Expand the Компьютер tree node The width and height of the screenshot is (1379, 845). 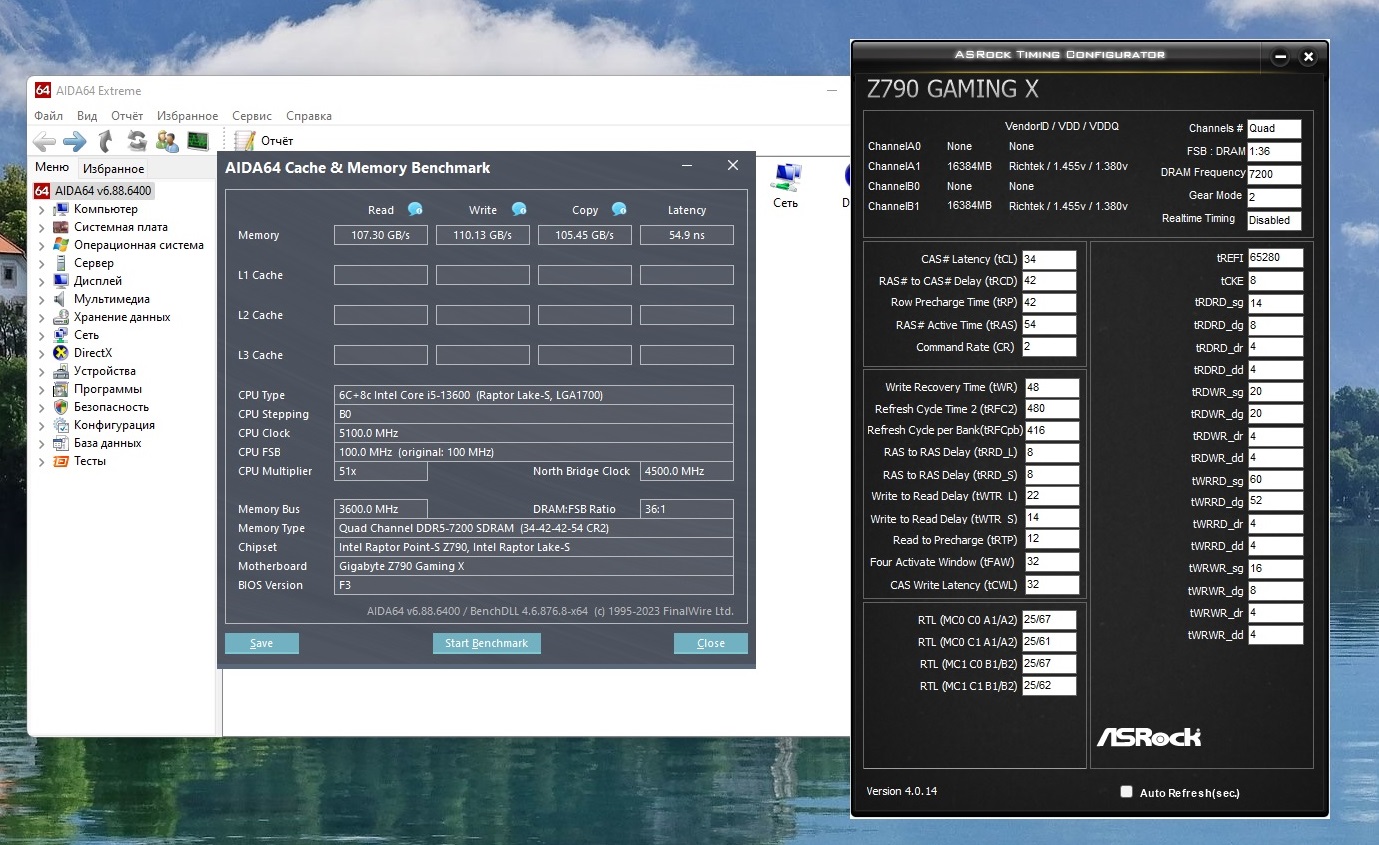pos(41,209)
